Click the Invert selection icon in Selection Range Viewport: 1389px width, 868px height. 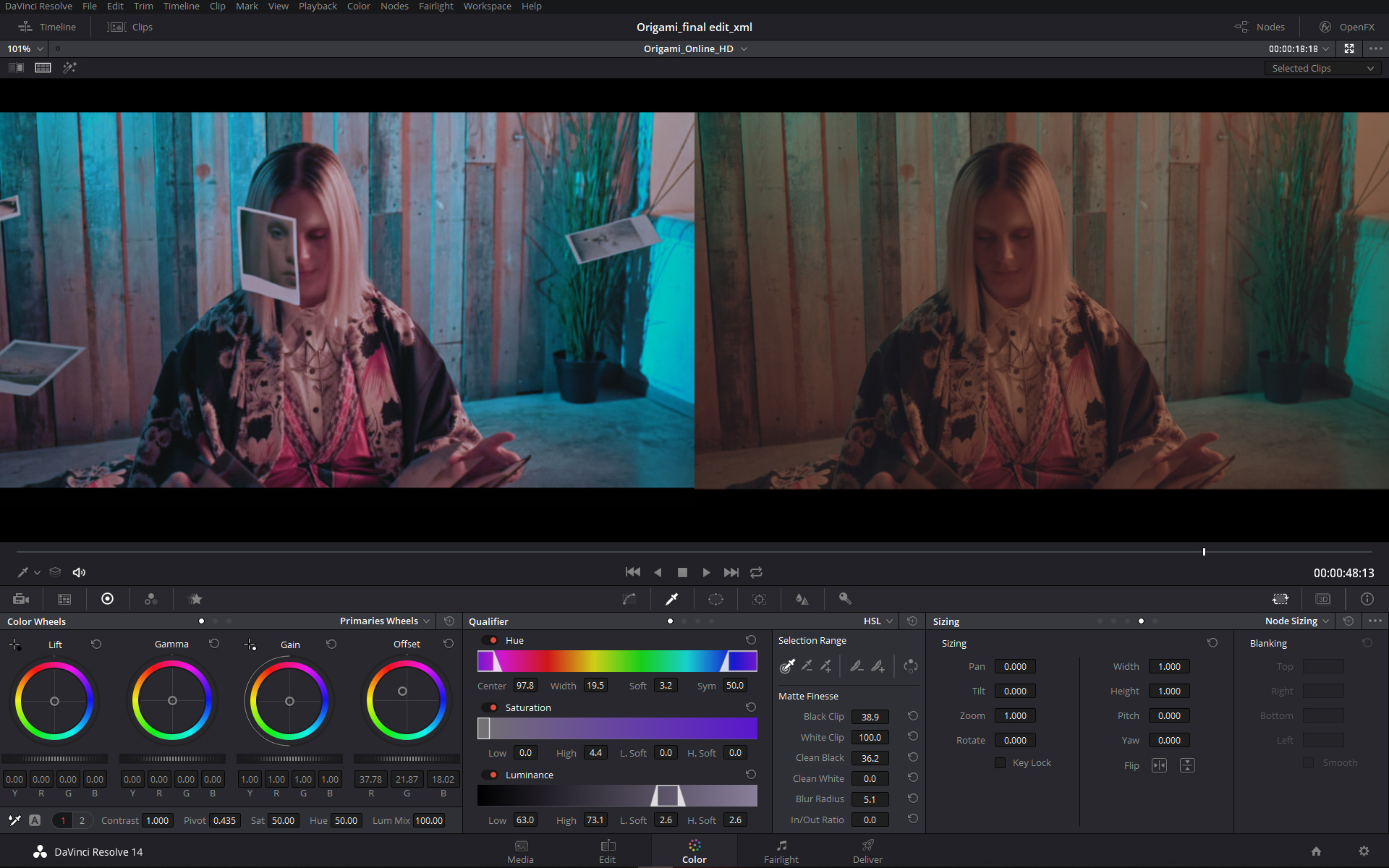click(910, 665)
